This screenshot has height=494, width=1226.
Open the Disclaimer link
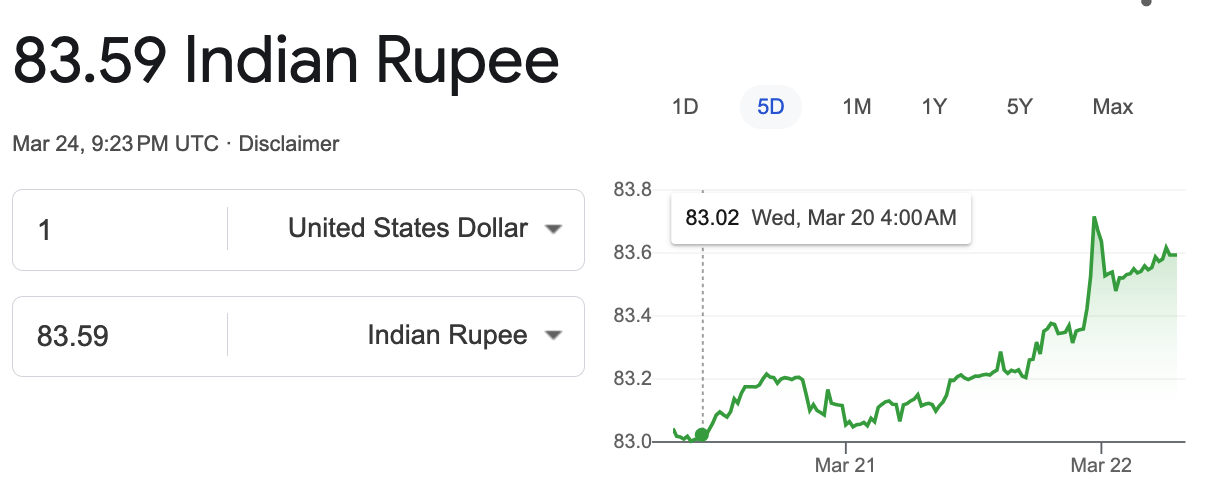[x=289, y=144]
